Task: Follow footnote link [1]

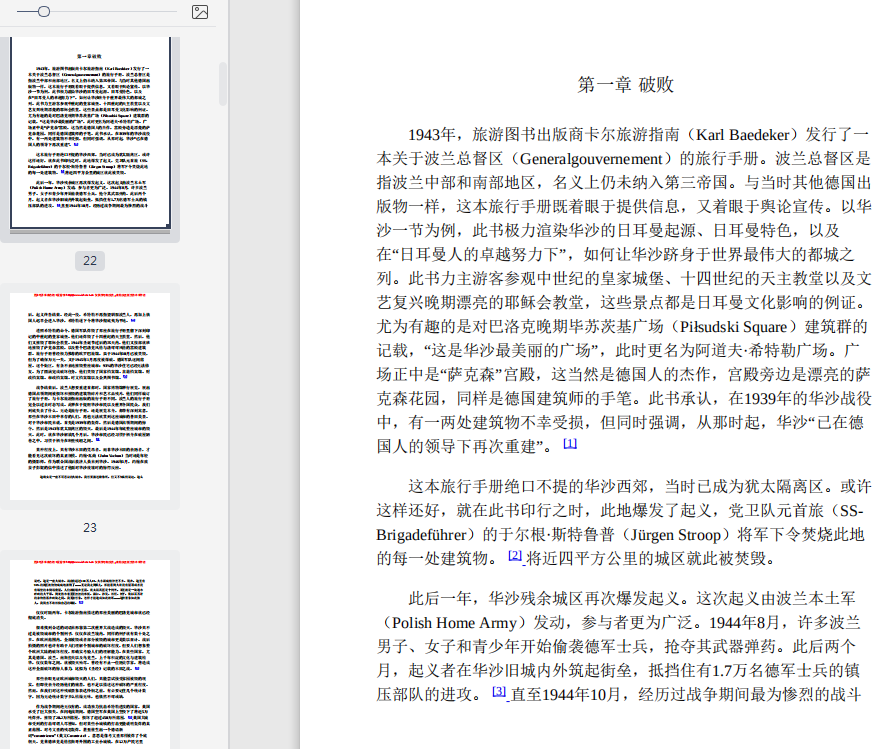Action: click(570, 443)
